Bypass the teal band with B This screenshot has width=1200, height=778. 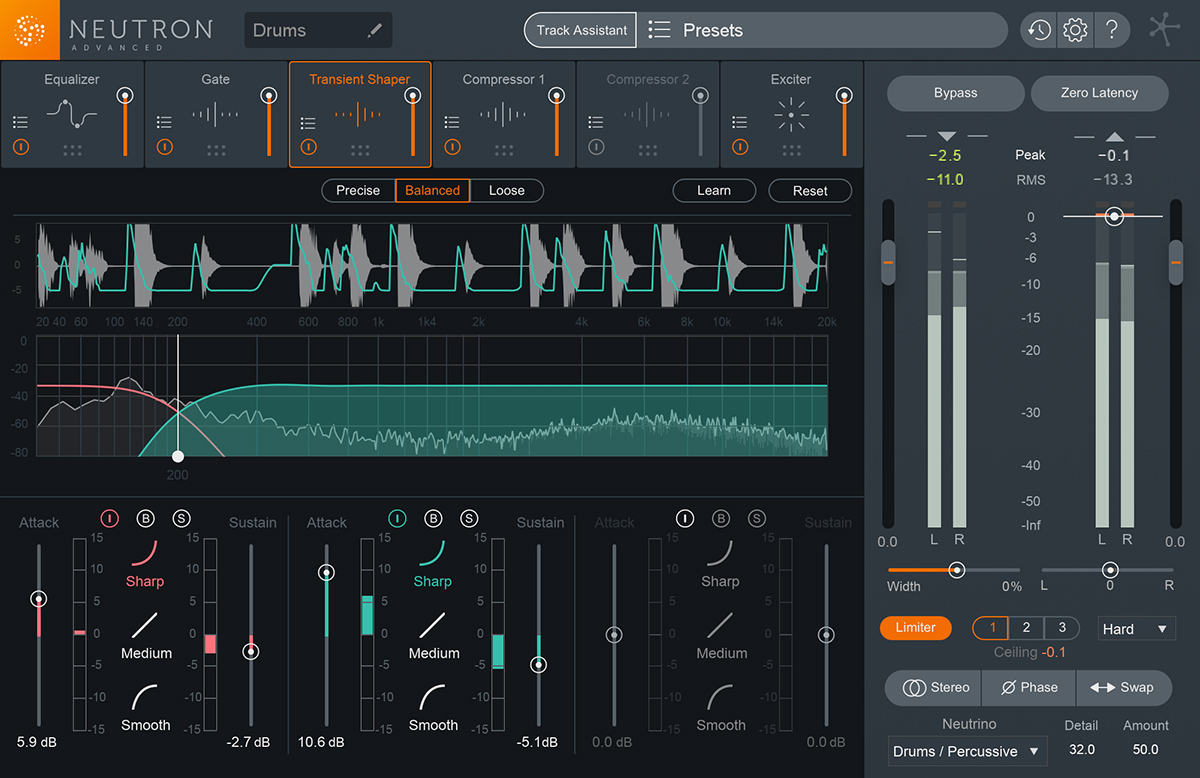tap(433, 518)
